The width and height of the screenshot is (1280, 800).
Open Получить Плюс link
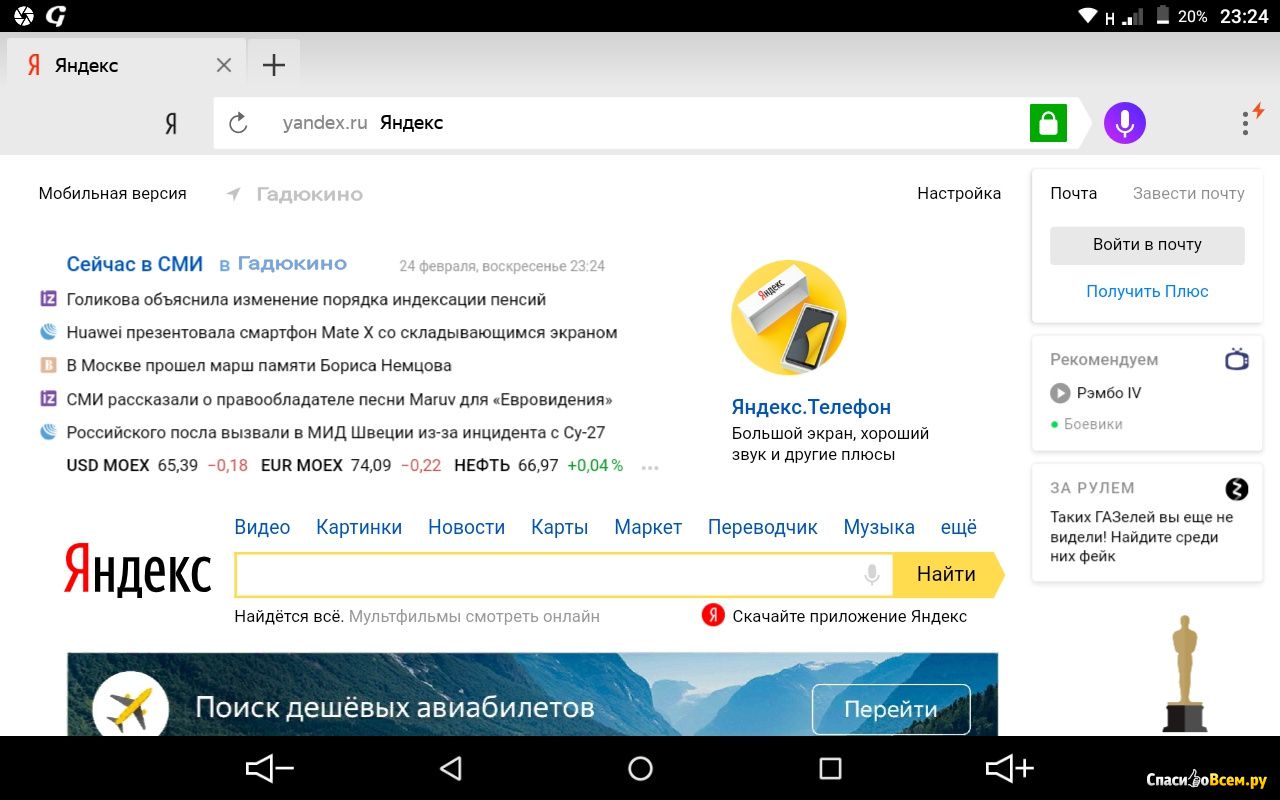1147,291
